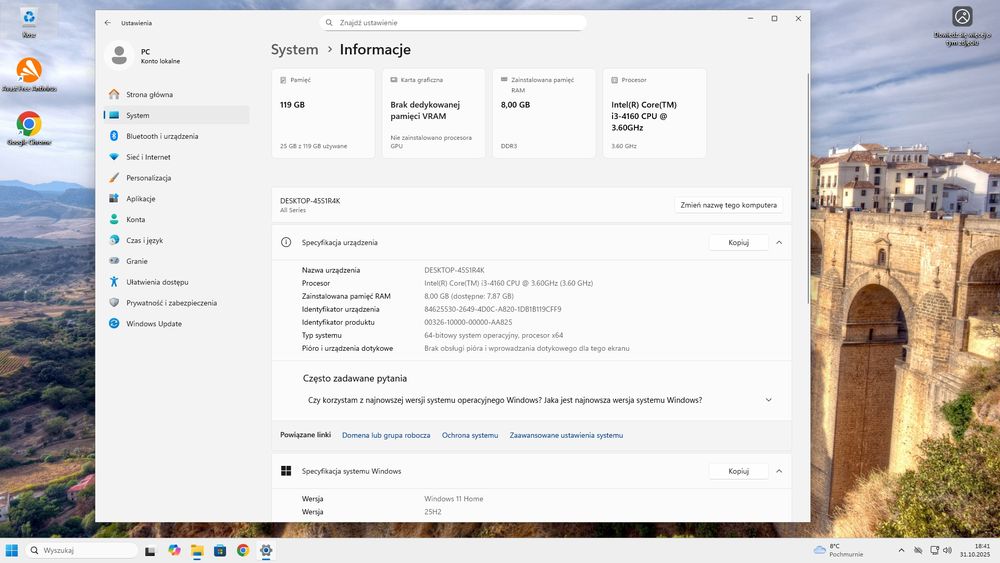The image size is (1000, 563).
Task: Open the Pamięć 119 GB card
Action: click(x=323, y=113)
